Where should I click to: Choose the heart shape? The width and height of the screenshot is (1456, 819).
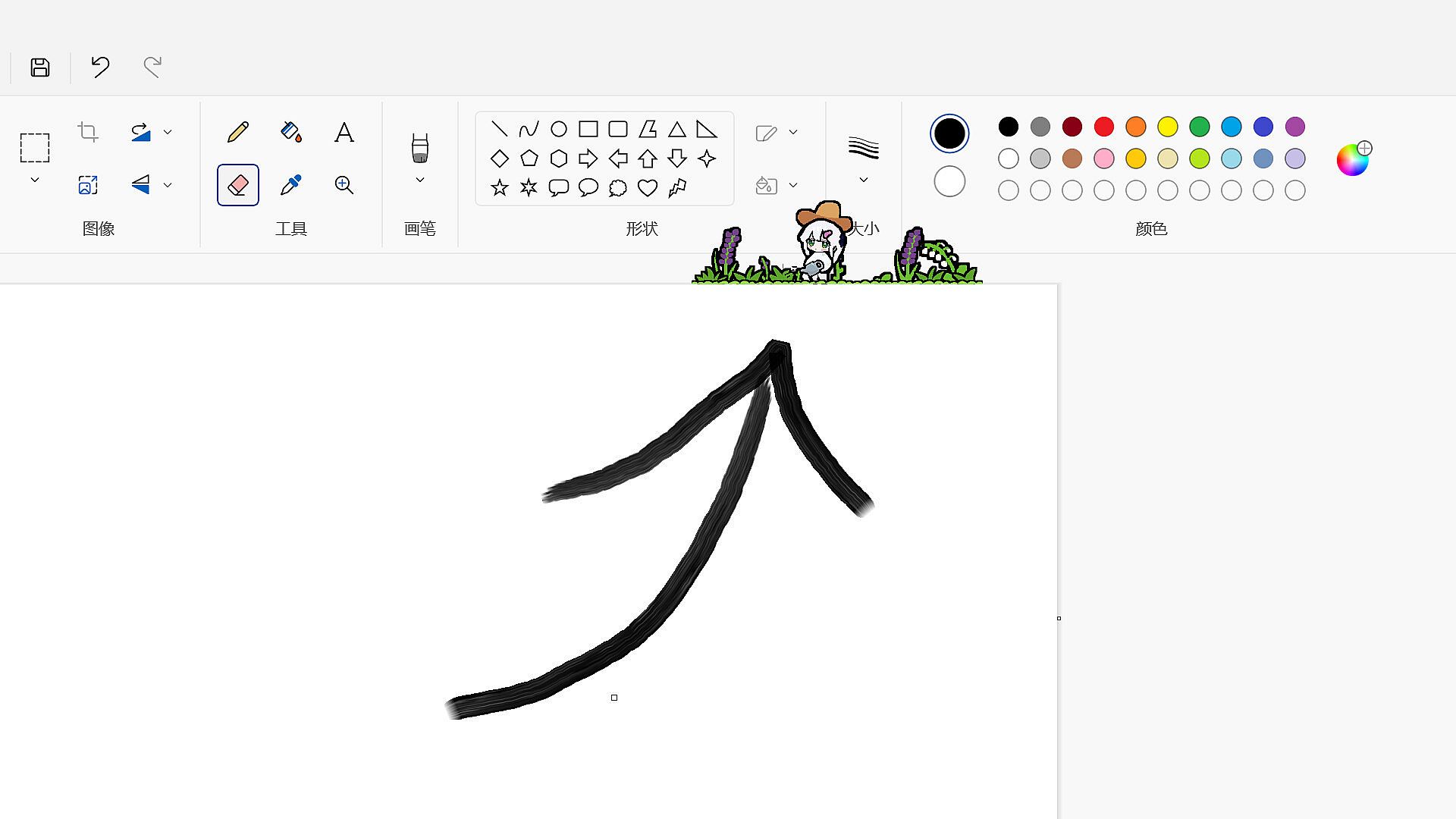point(647,187)
